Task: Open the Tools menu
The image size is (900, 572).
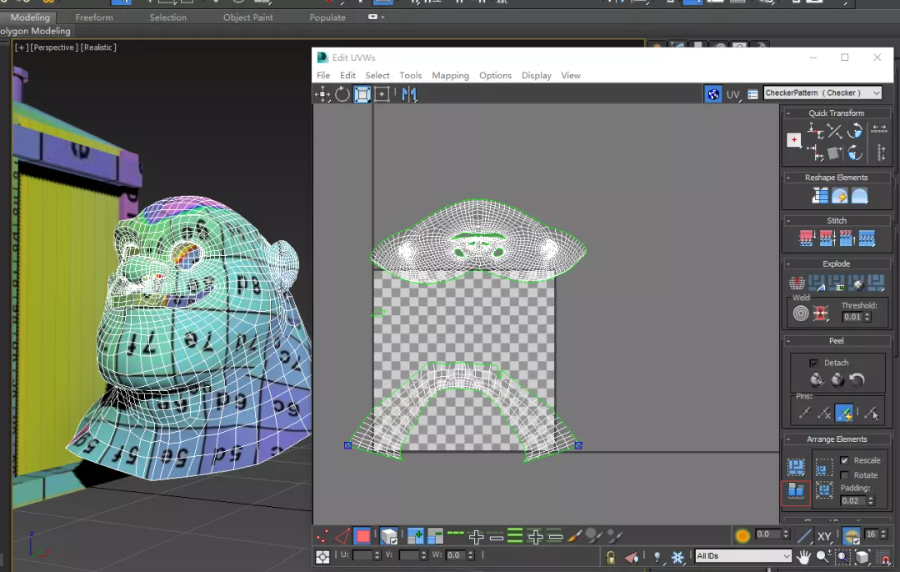Action: [x=410, y=76]
